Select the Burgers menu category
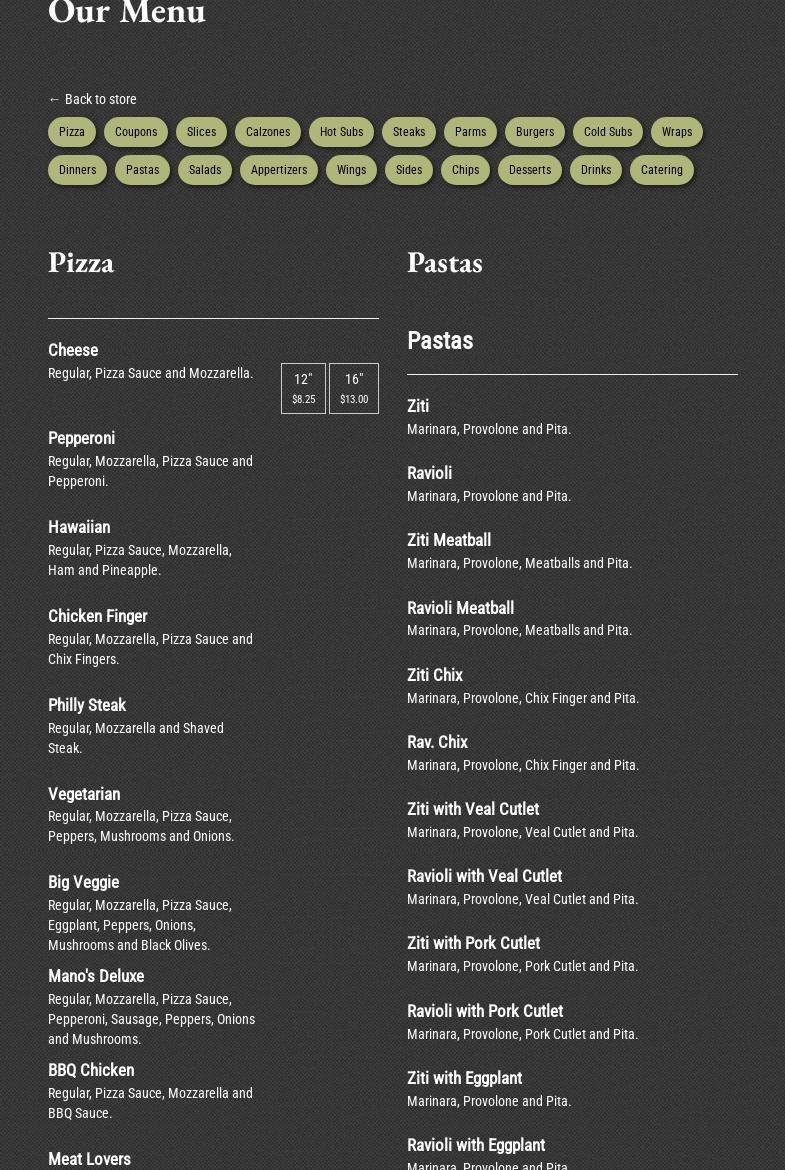Screen dimensions: 785x1170 535,132
